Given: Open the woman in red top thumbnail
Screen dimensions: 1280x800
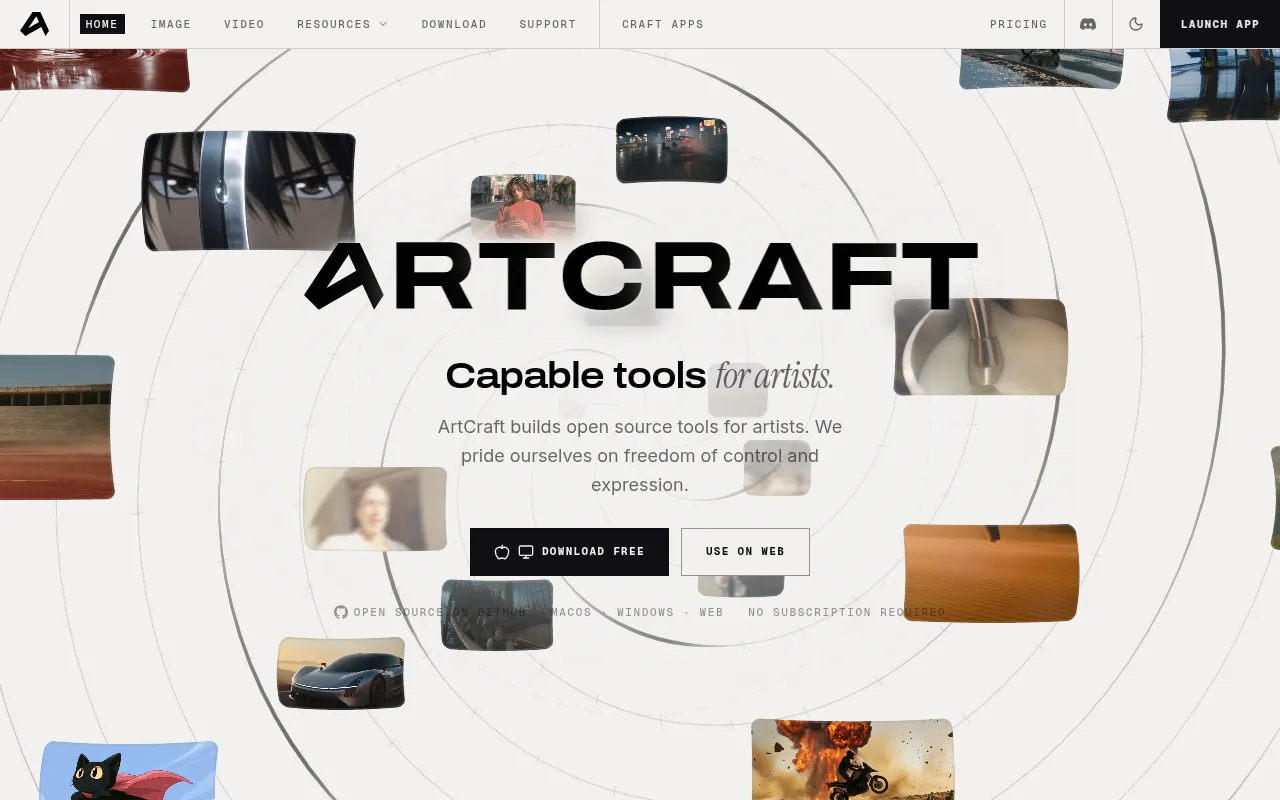Looking at the screenshot, I should tap(523, 207).
